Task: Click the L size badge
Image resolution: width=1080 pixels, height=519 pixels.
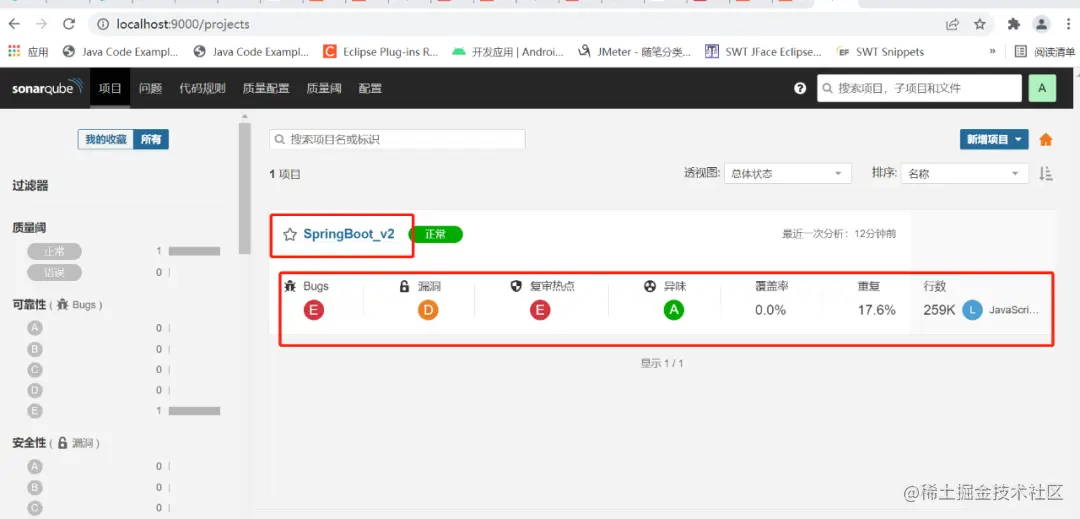Action: pyautogui.click(x=972, y=310)
